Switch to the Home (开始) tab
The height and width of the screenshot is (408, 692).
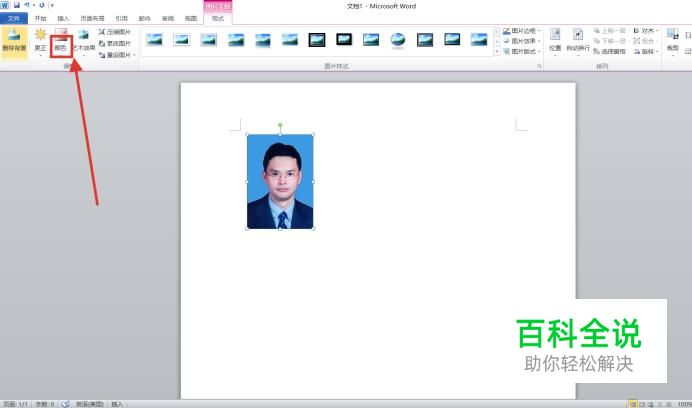41,19
